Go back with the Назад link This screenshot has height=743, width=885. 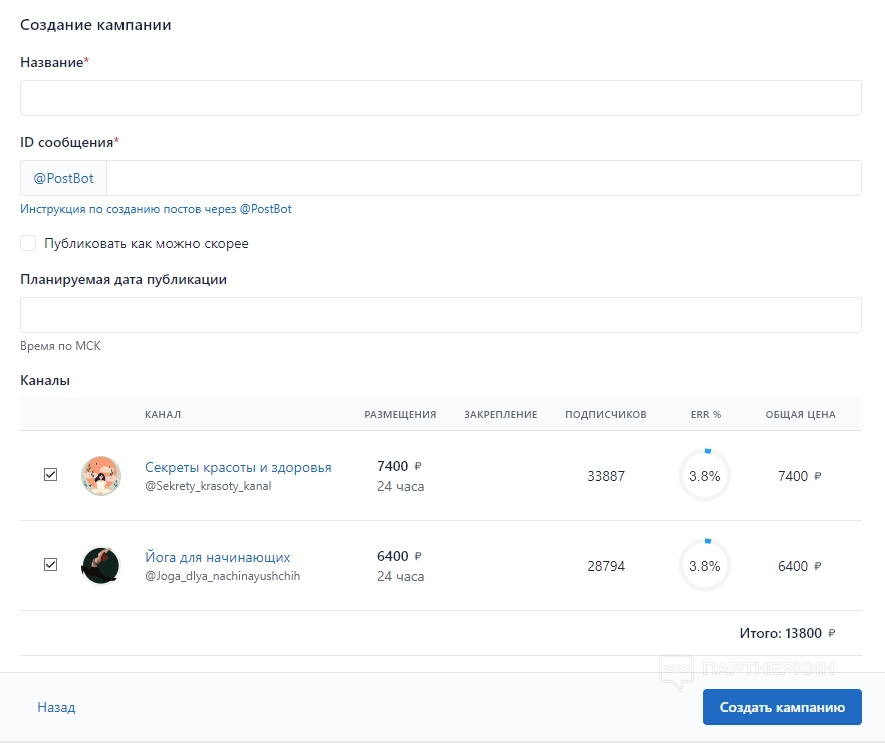[x=56, y=707]
